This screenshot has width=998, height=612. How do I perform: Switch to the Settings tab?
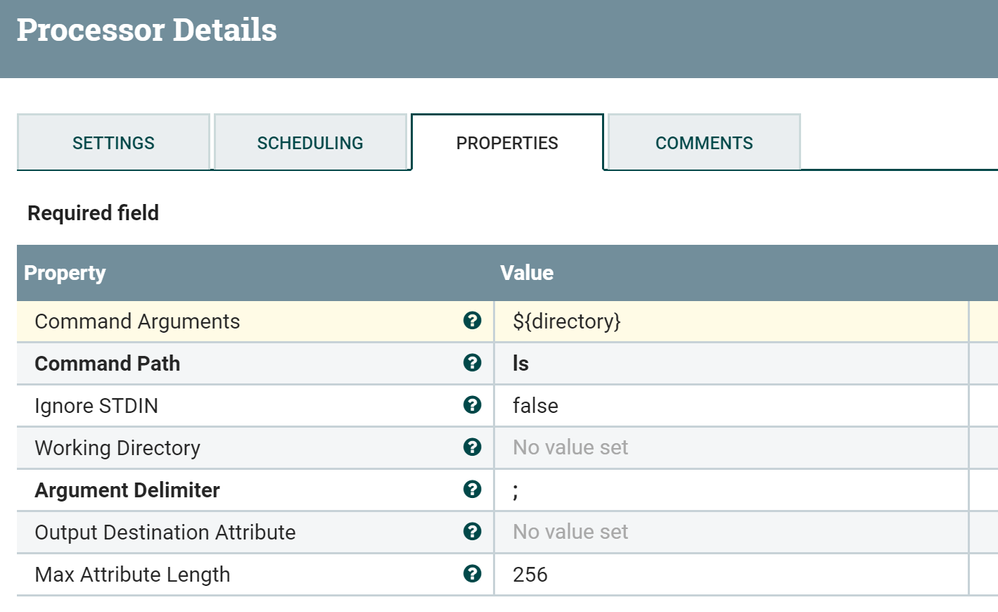(113, 143)
